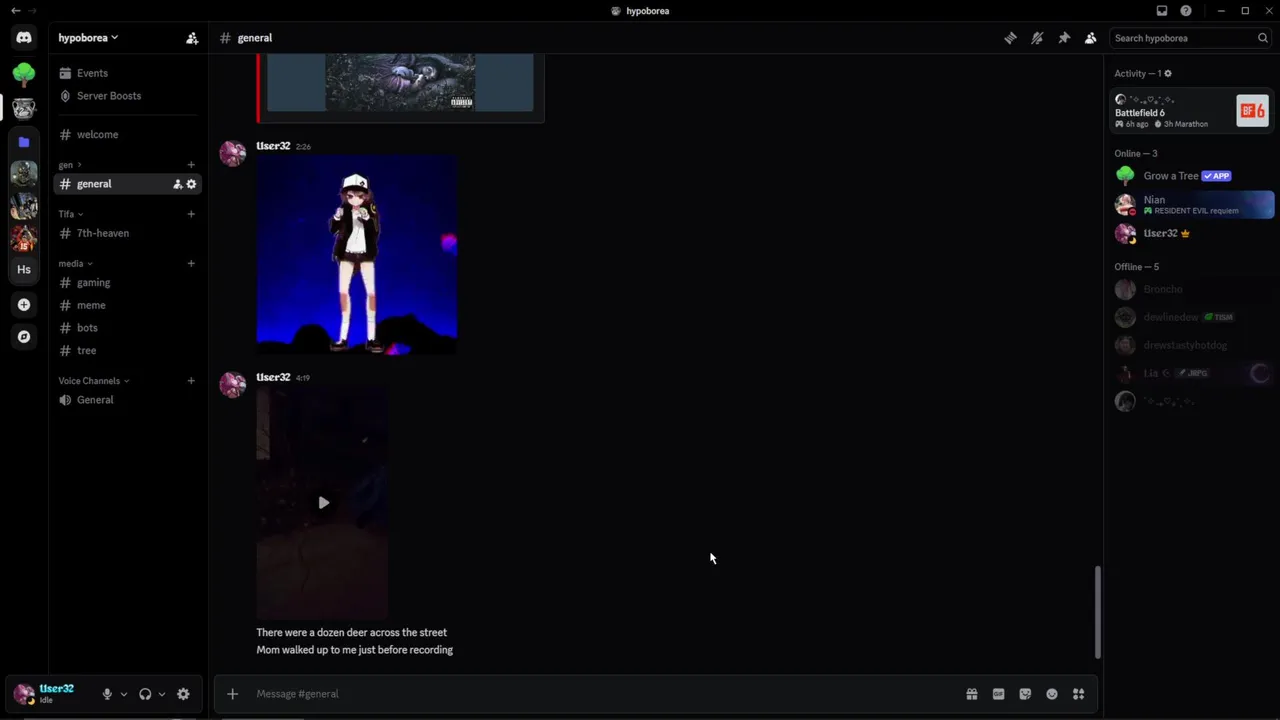This screenshot has height=720, width=1280.
Task: Invite people to hypoborea server icon
Action: [192, 38]
